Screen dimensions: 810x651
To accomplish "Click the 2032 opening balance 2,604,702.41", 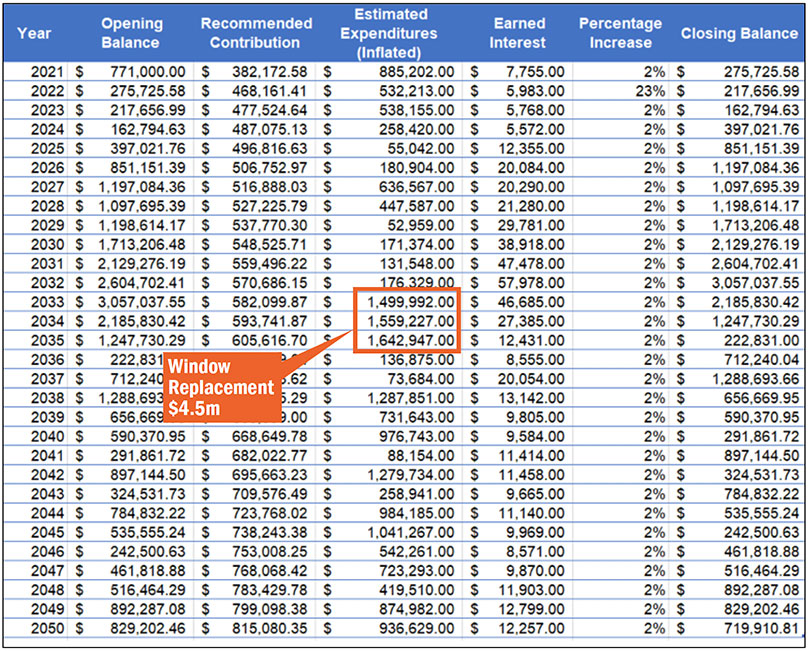I will click(x=142, y=283).
